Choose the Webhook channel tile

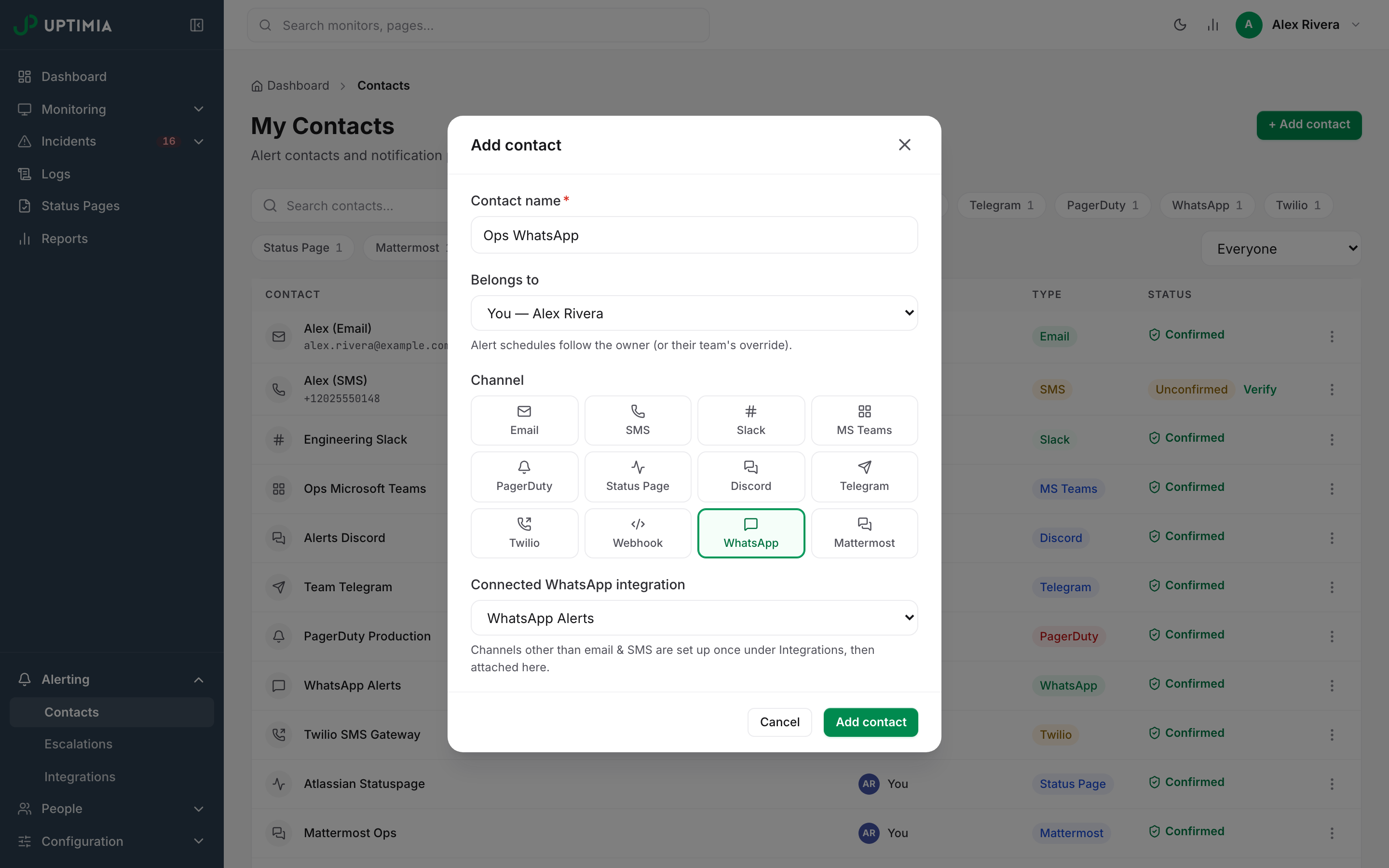click(x=638, y=533)
